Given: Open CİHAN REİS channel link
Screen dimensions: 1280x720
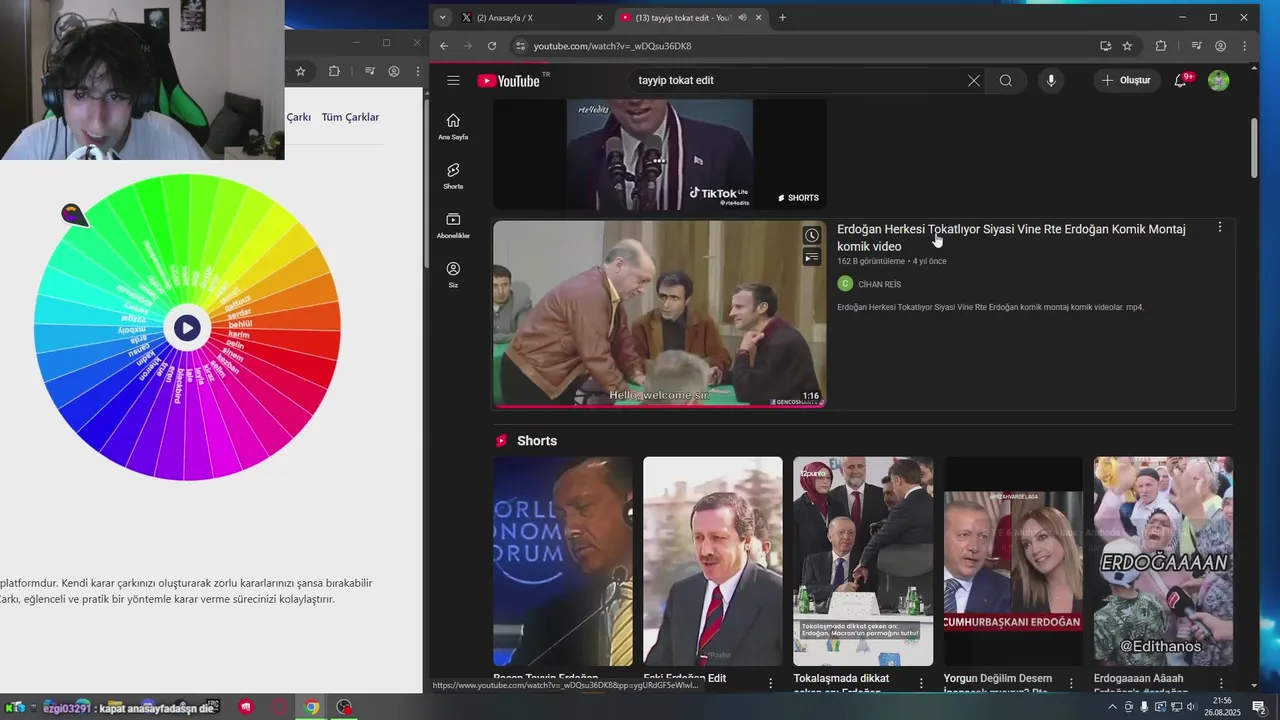Looking at the screenshot, I should tap(879, 284).
